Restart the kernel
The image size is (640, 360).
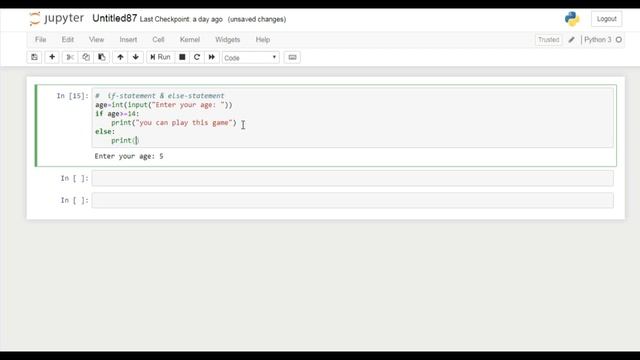[x=197, y=57]
